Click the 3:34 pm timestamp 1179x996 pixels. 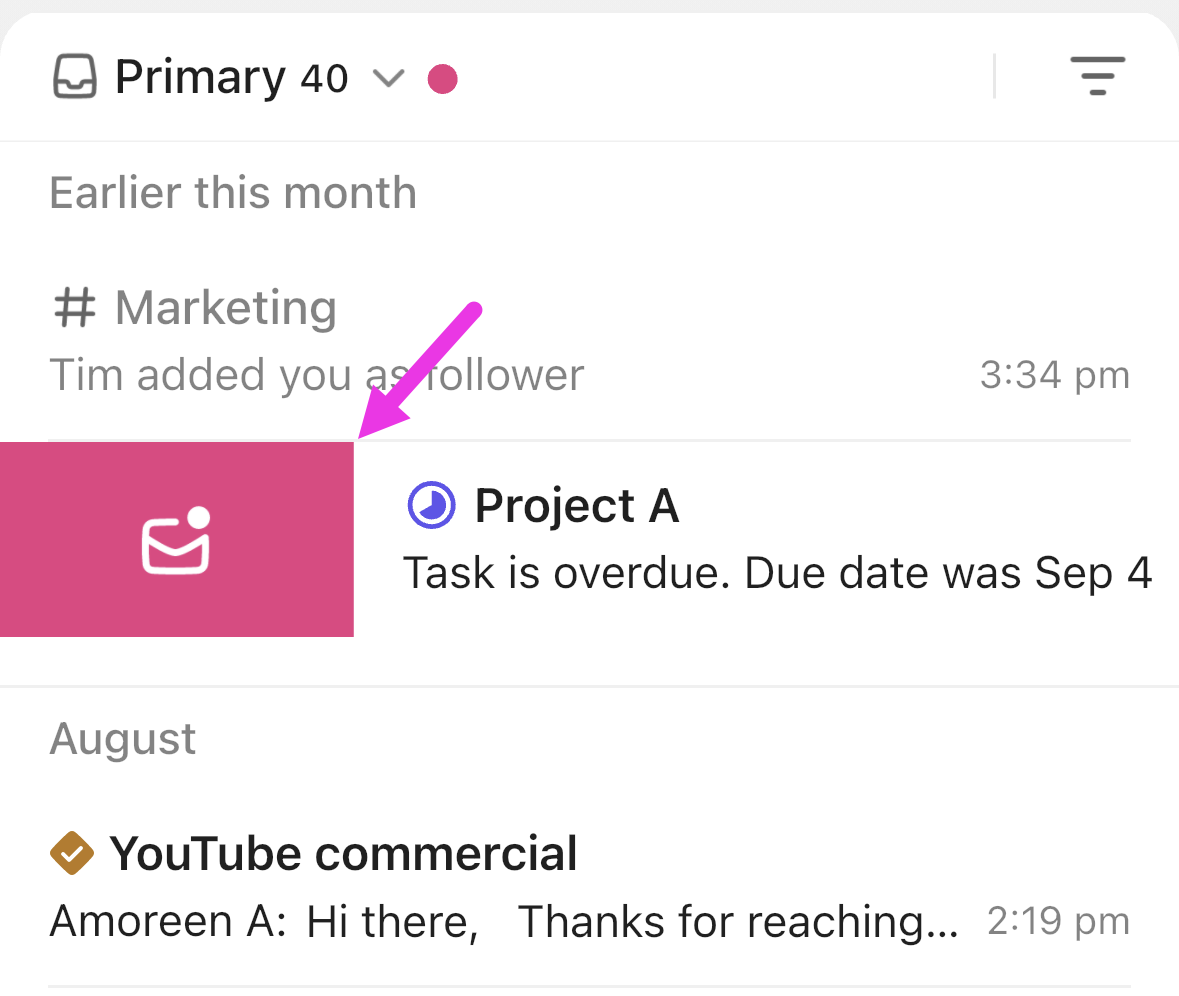tap(1055, 375)
